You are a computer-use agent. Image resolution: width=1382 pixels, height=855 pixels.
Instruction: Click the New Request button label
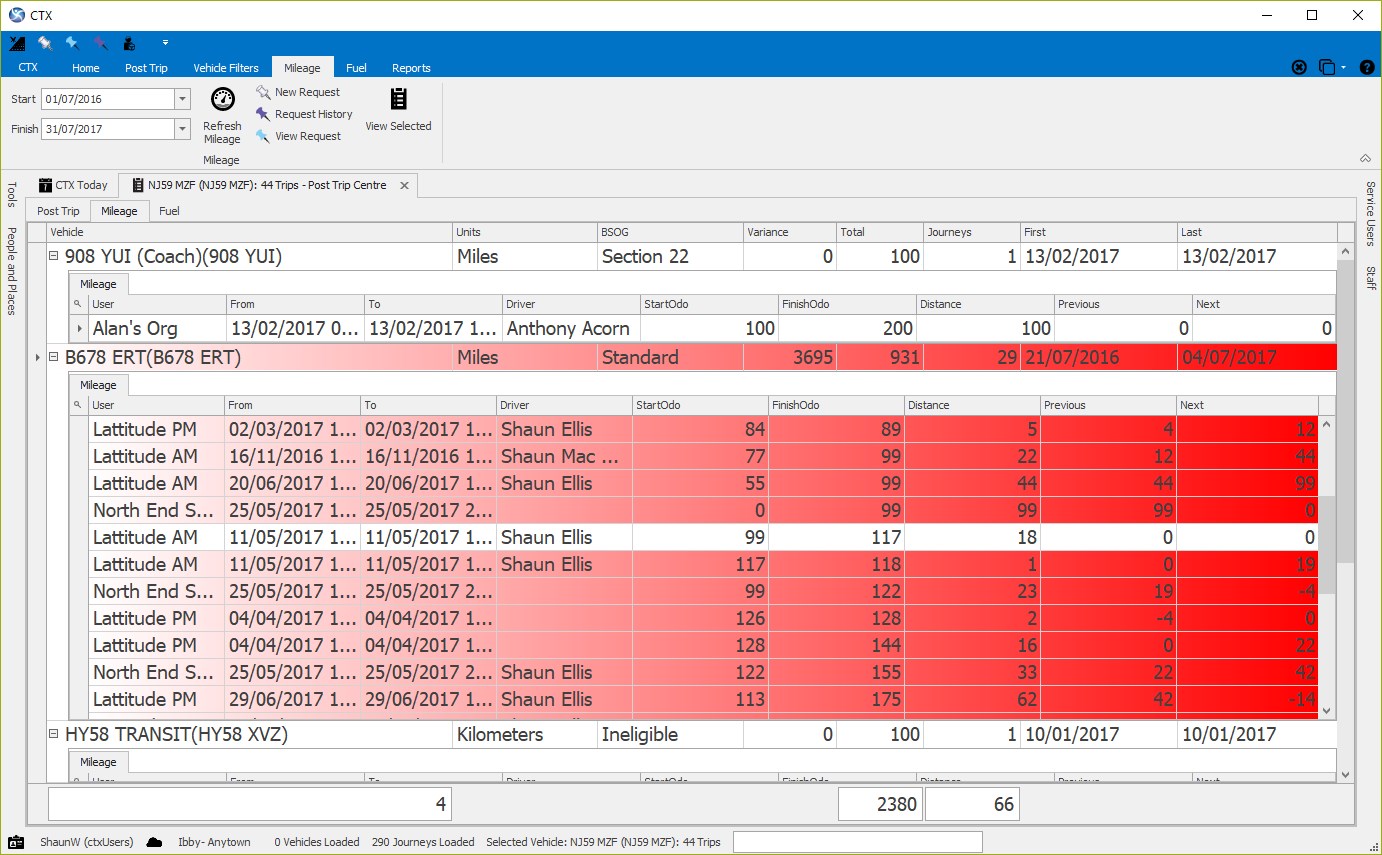coord(308,92)
